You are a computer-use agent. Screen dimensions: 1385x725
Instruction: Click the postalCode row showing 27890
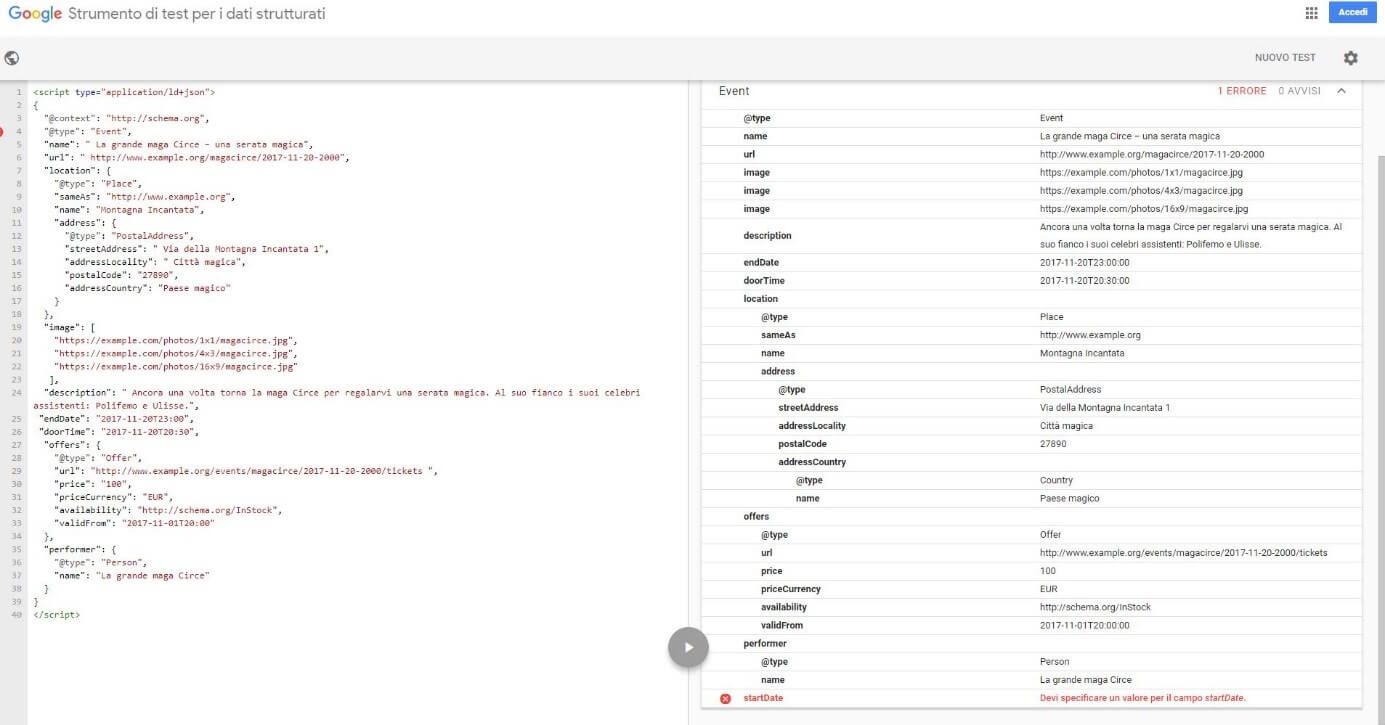pyautogui.click(x=1031, y=444)
